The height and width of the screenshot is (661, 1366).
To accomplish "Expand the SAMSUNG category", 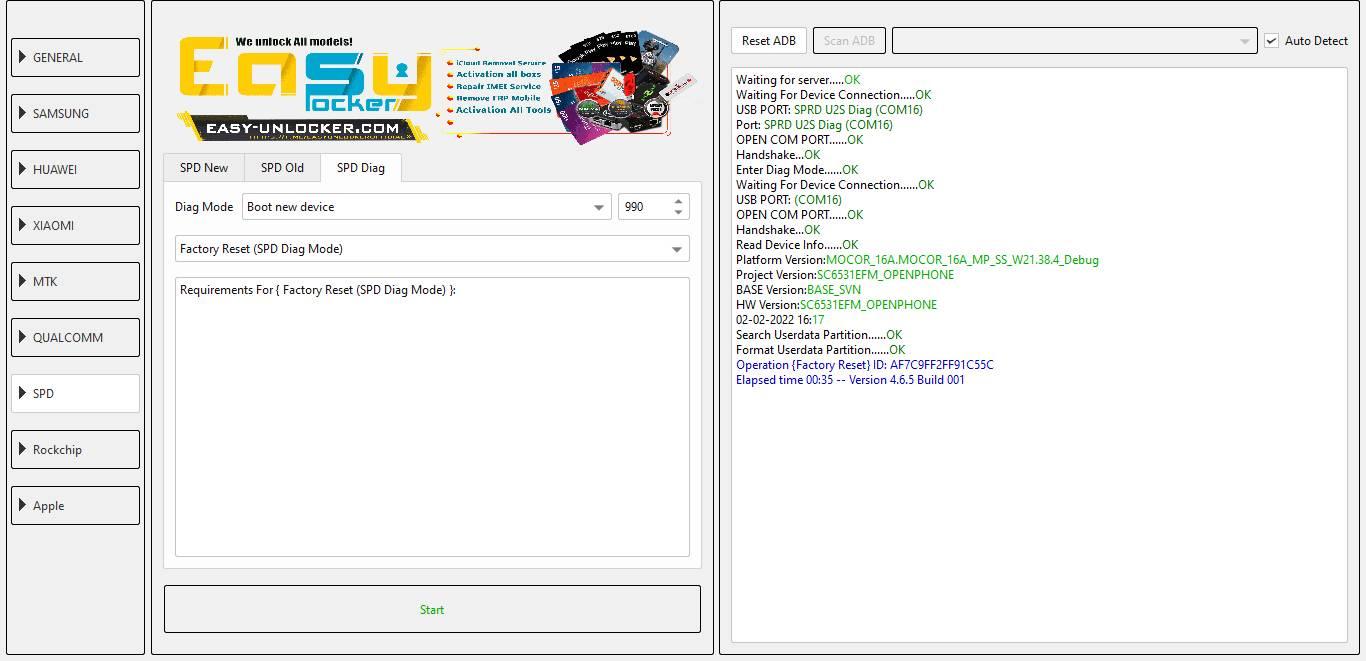I will (x=75, y=113).
